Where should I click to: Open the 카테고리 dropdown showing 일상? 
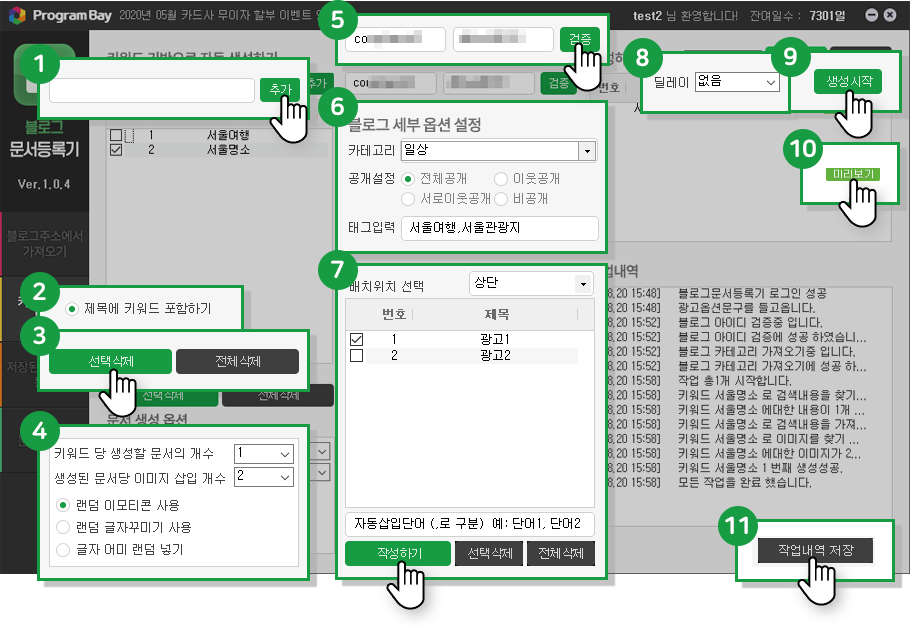(587, 151)
